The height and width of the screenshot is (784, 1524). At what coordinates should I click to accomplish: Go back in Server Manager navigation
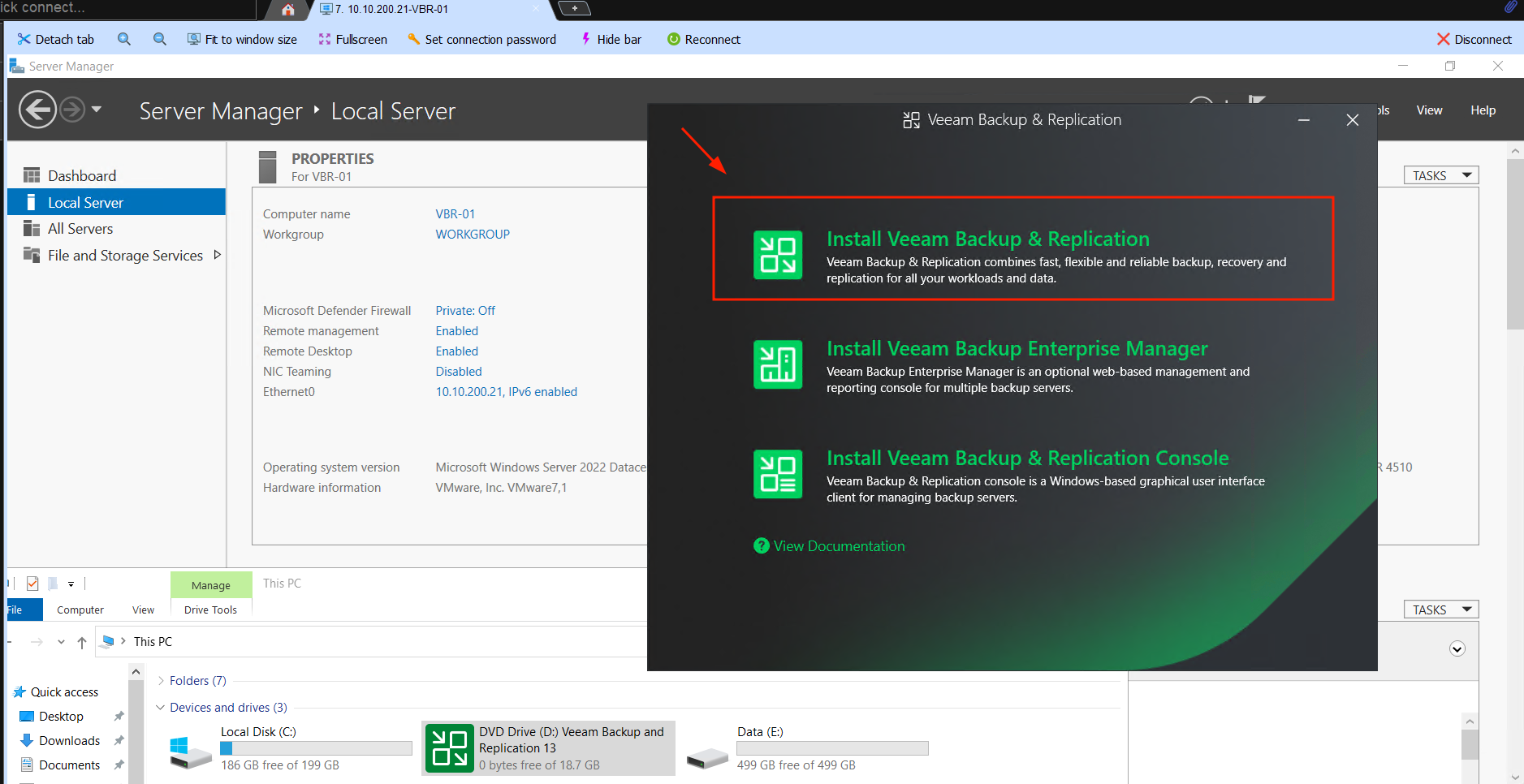click(x=37, y=110)
